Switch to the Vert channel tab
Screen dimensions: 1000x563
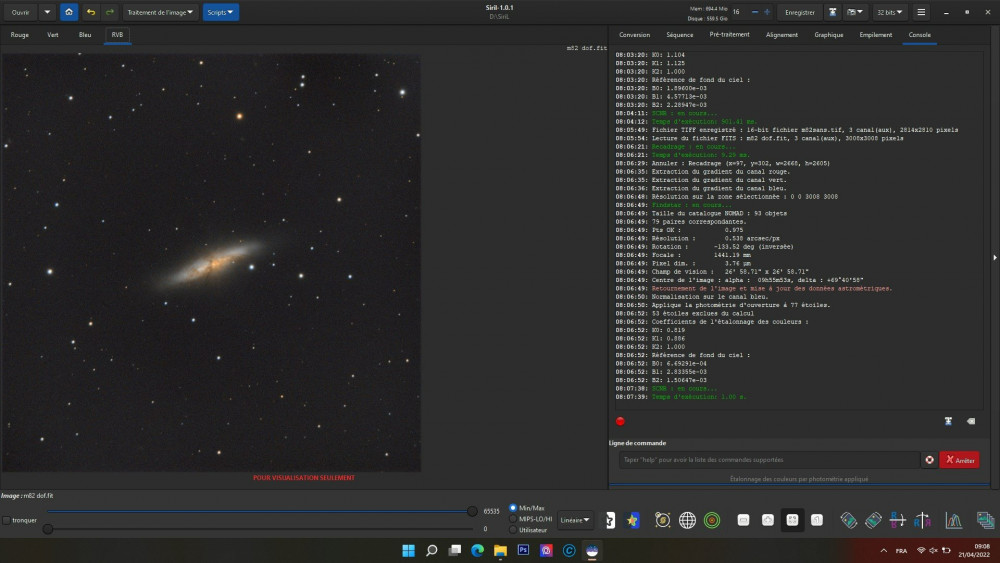click(53, 35)
